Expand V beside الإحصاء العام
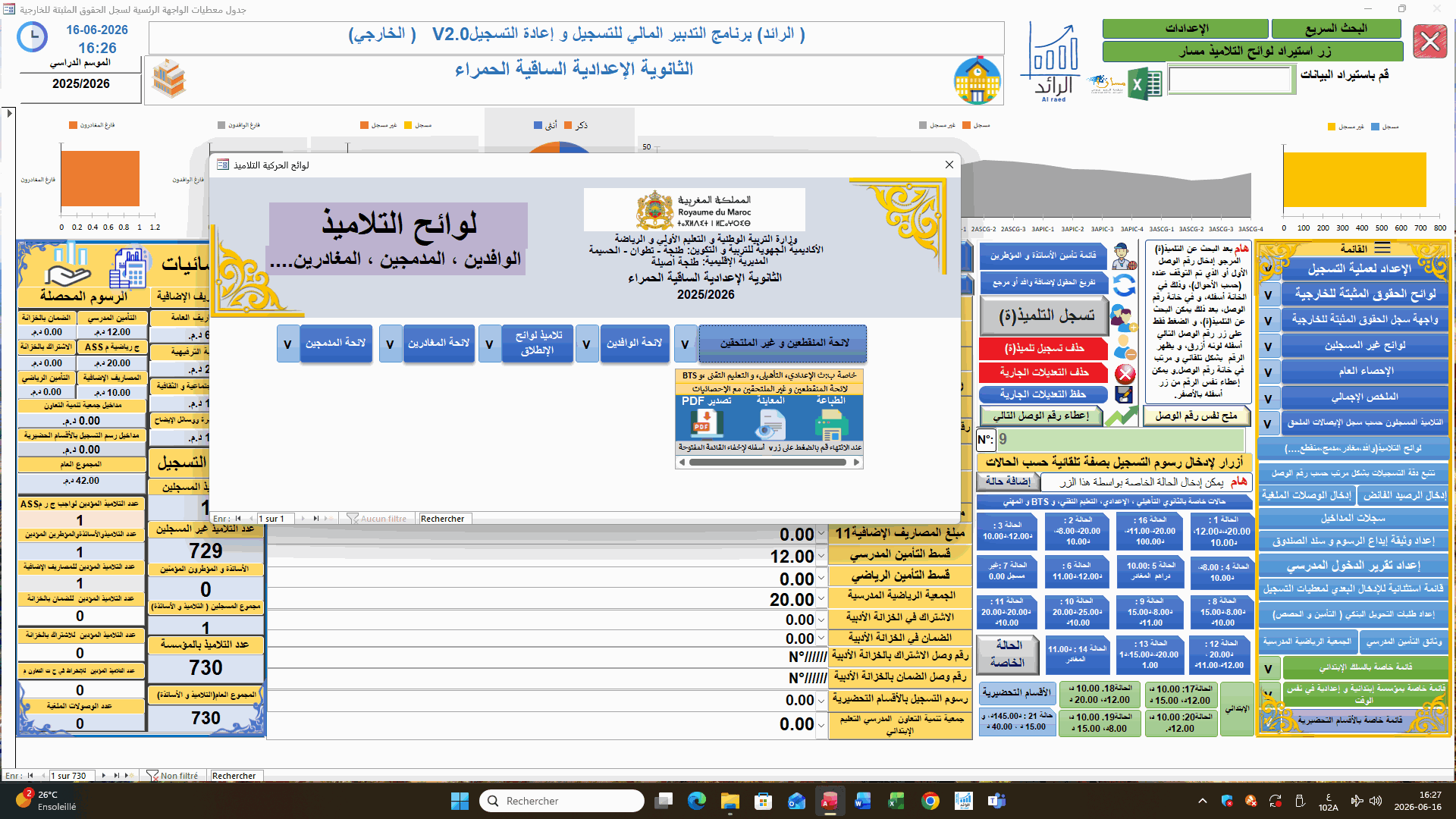 1268,372
